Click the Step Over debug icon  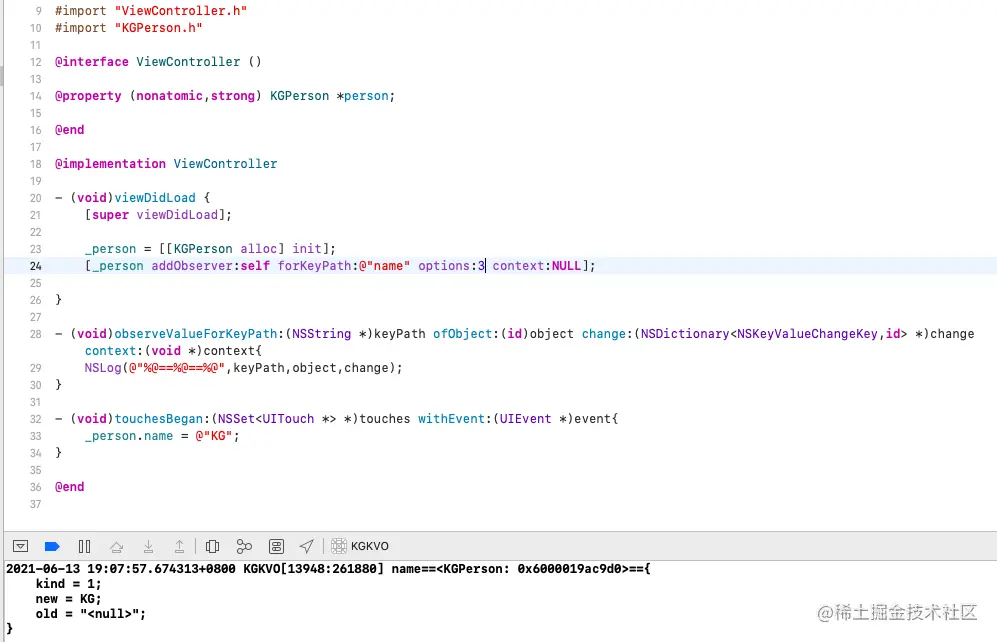[116, 546]
